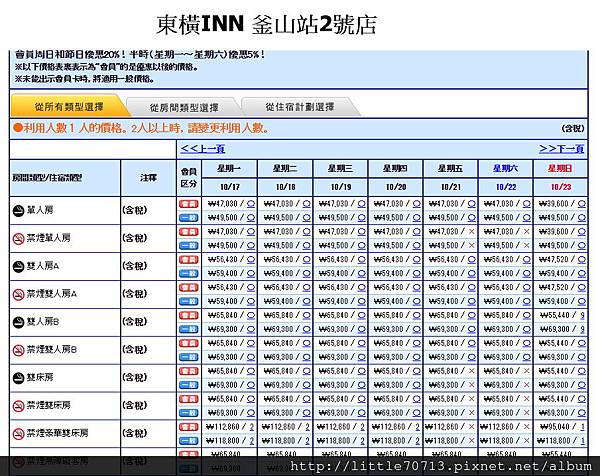Click the 禁煙豪華雙床房 room type name
Screen dimensions: 600x476
tap(57, 433)
